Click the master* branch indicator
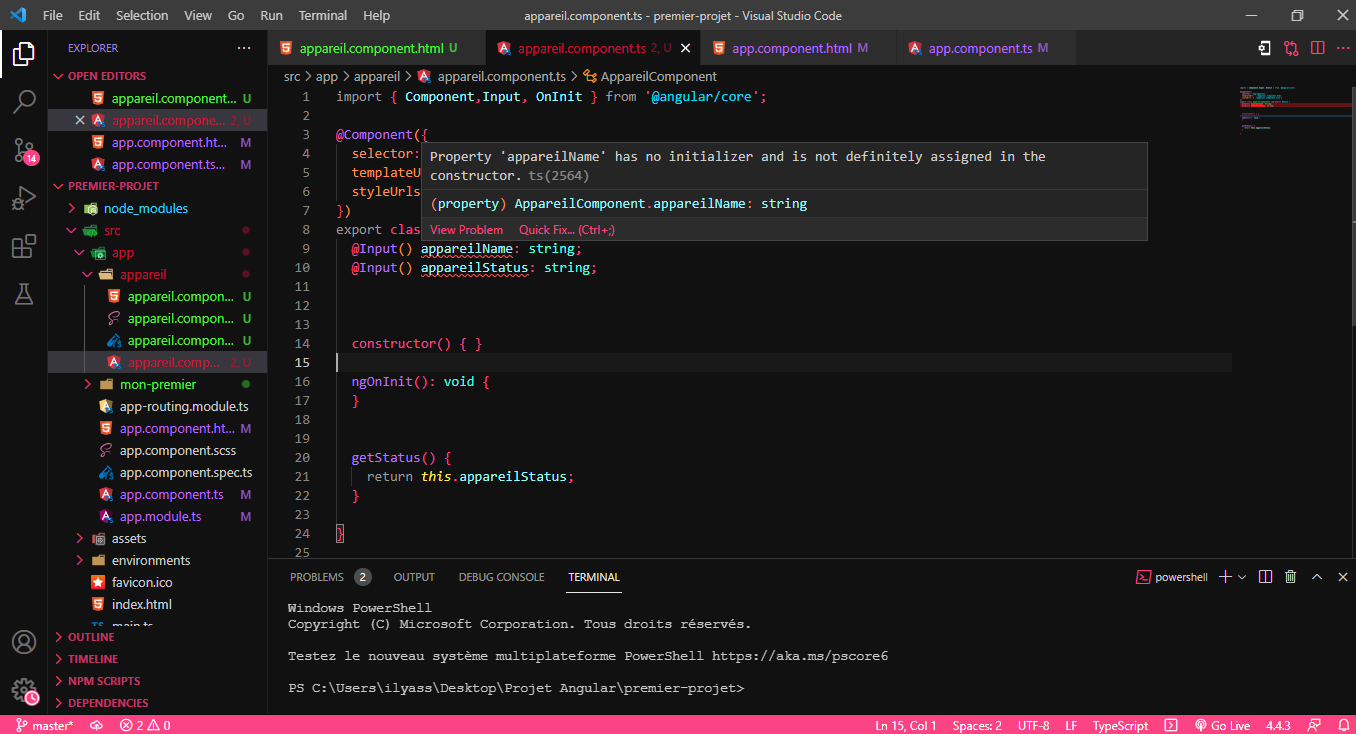1356x734 pixels. pyautogui.click(x=44, y=725)
